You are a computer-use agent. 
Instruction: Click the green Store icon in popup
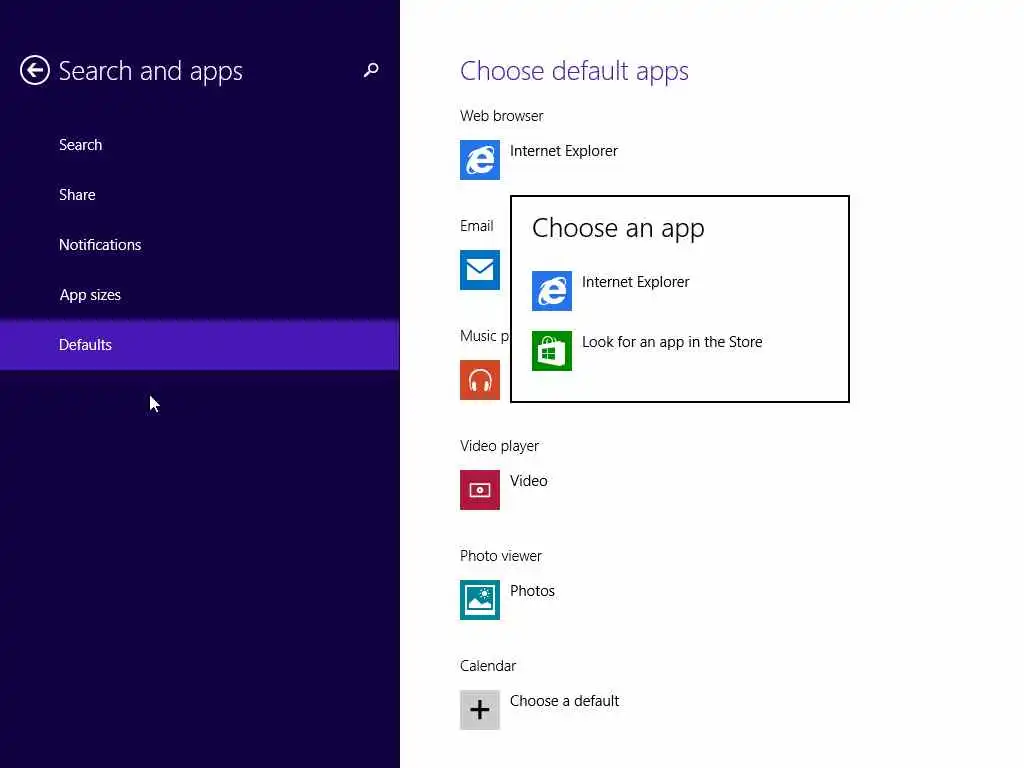point(552,351)
